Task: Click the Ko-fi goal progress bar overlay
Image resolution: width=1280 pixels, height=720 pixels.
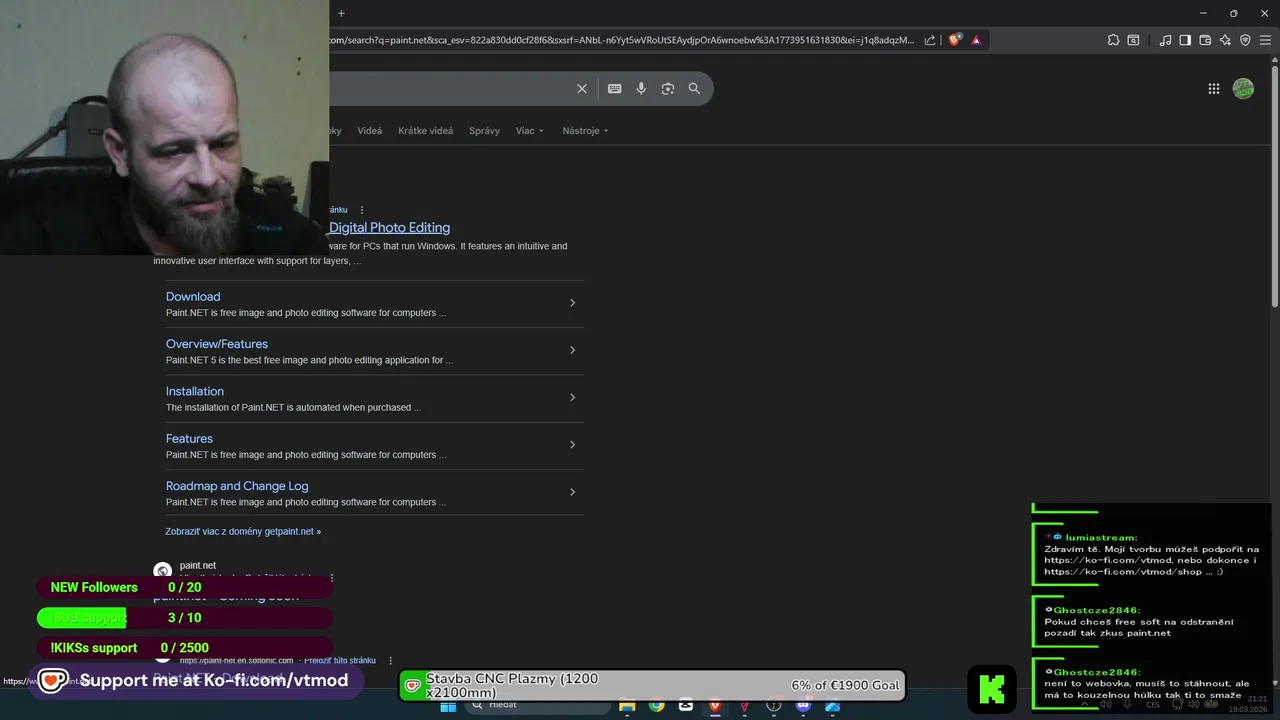Action: pyautogui.click(x=652, y=686)
